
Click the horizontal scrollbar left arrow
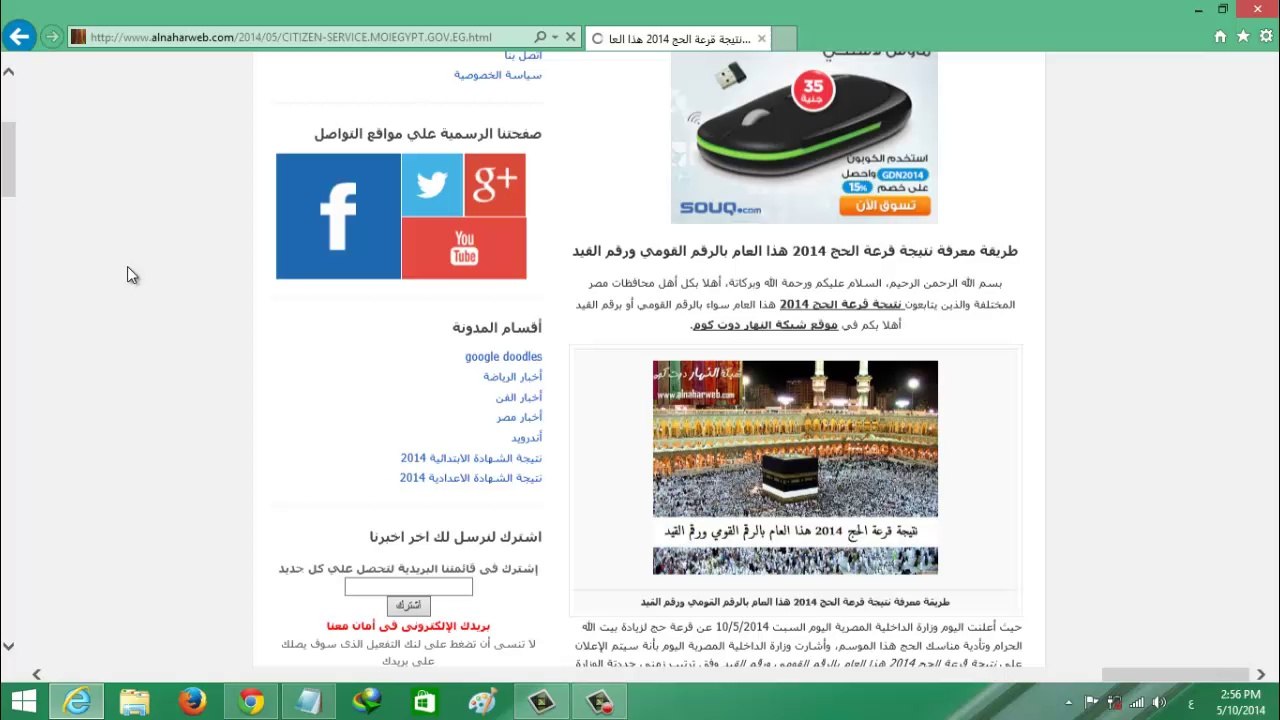click(37, 675)
